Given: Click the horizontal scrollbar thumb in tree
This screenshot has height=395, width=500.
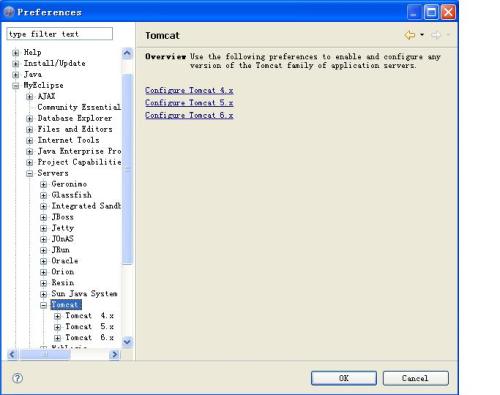Looking at the screenshot, I should 45,354.
